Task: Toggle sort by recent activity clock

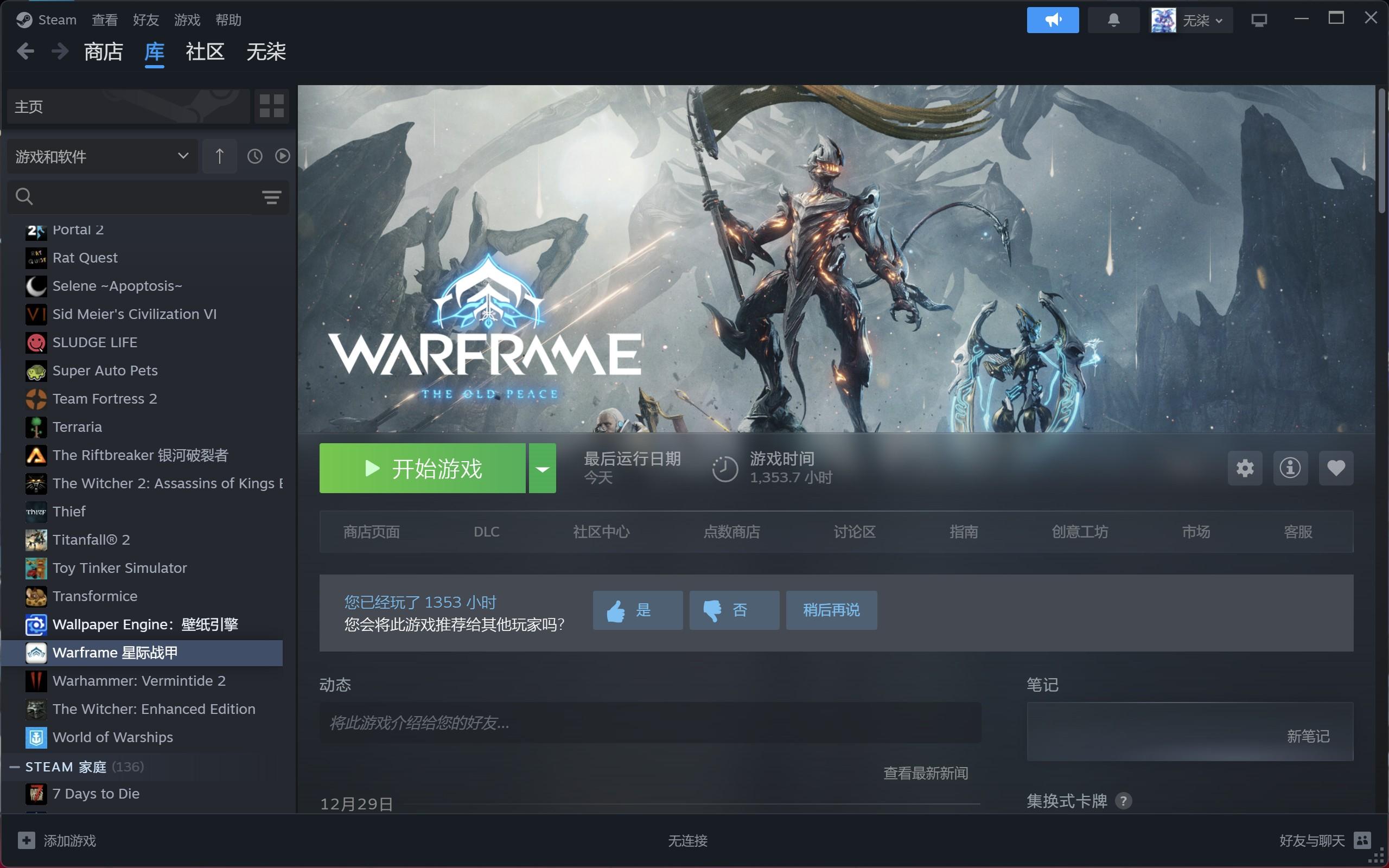Action: pyautogui.click(x=255, y=156)
